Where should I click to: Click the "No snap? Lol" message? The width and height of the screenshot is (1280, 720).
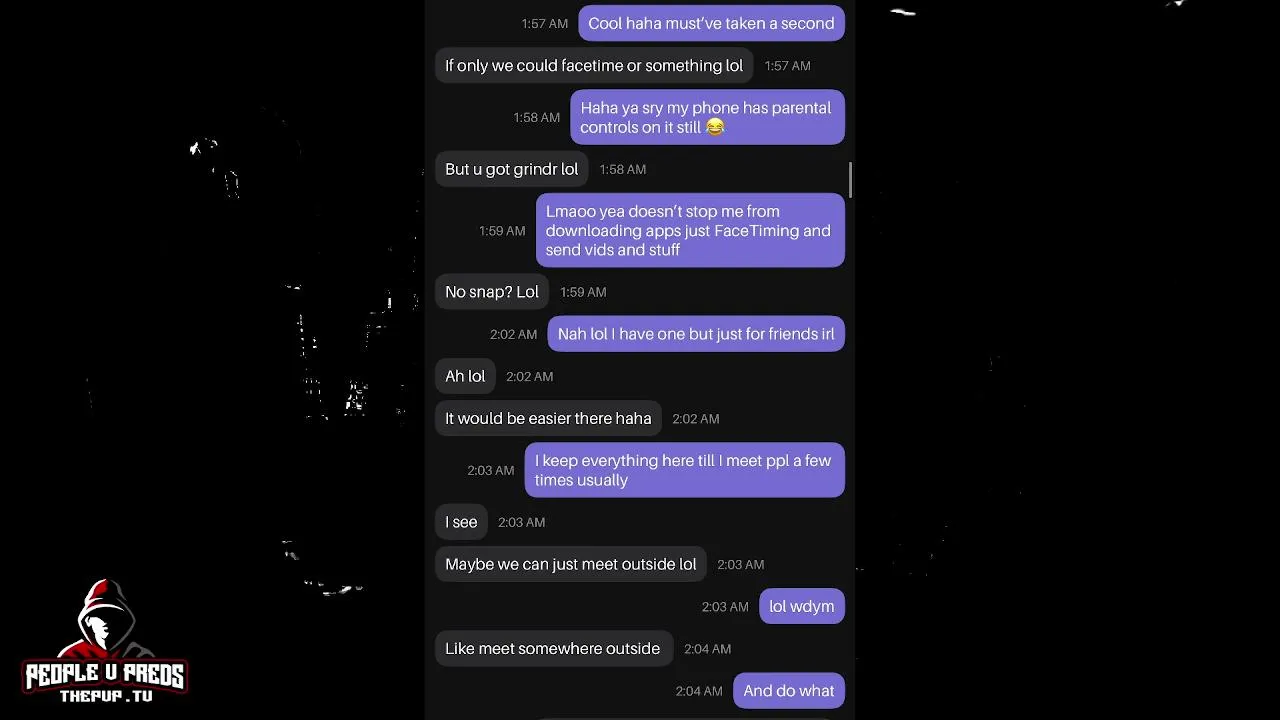[491, 292]
